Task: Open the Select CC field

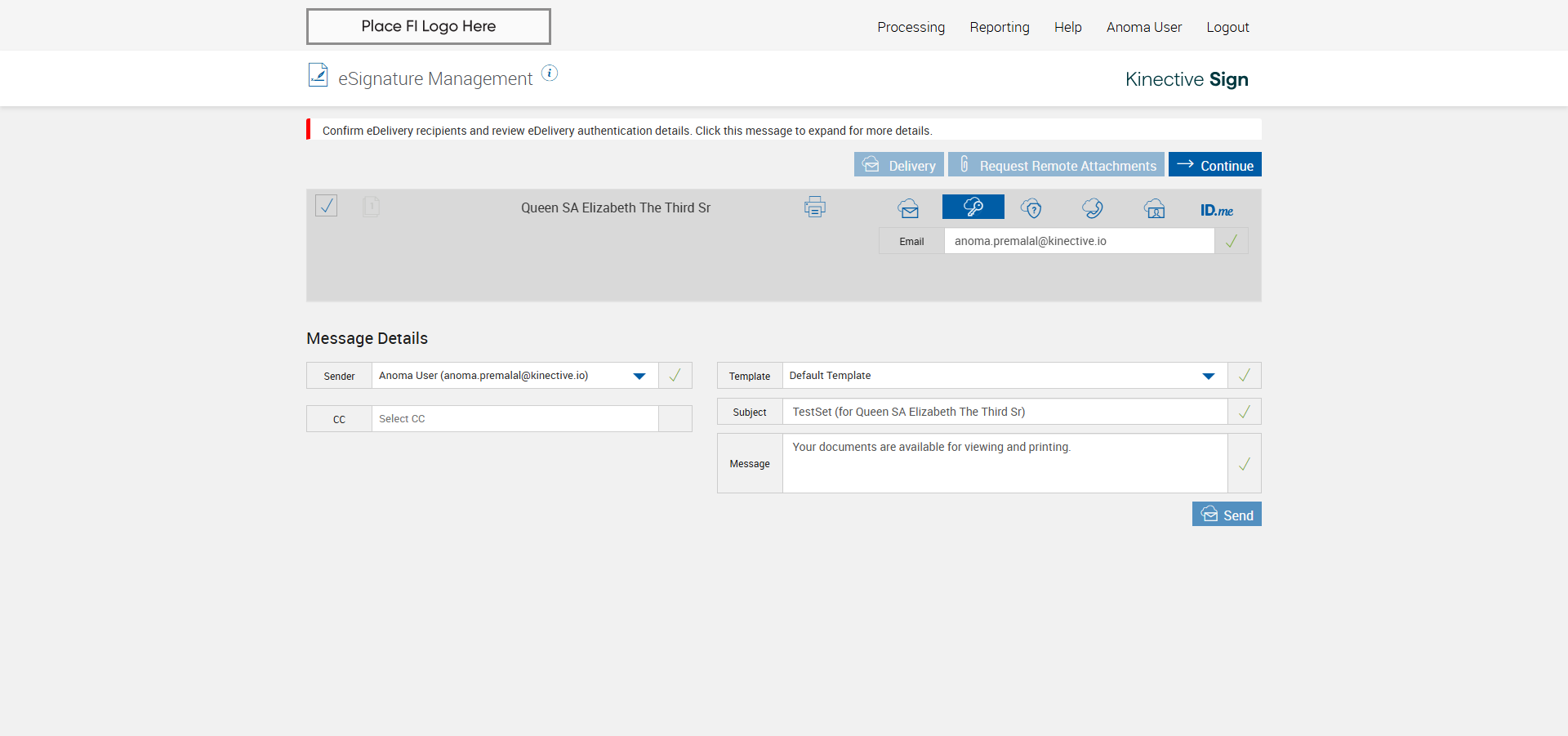Action: pyautogui.click(x=514, y=419)
